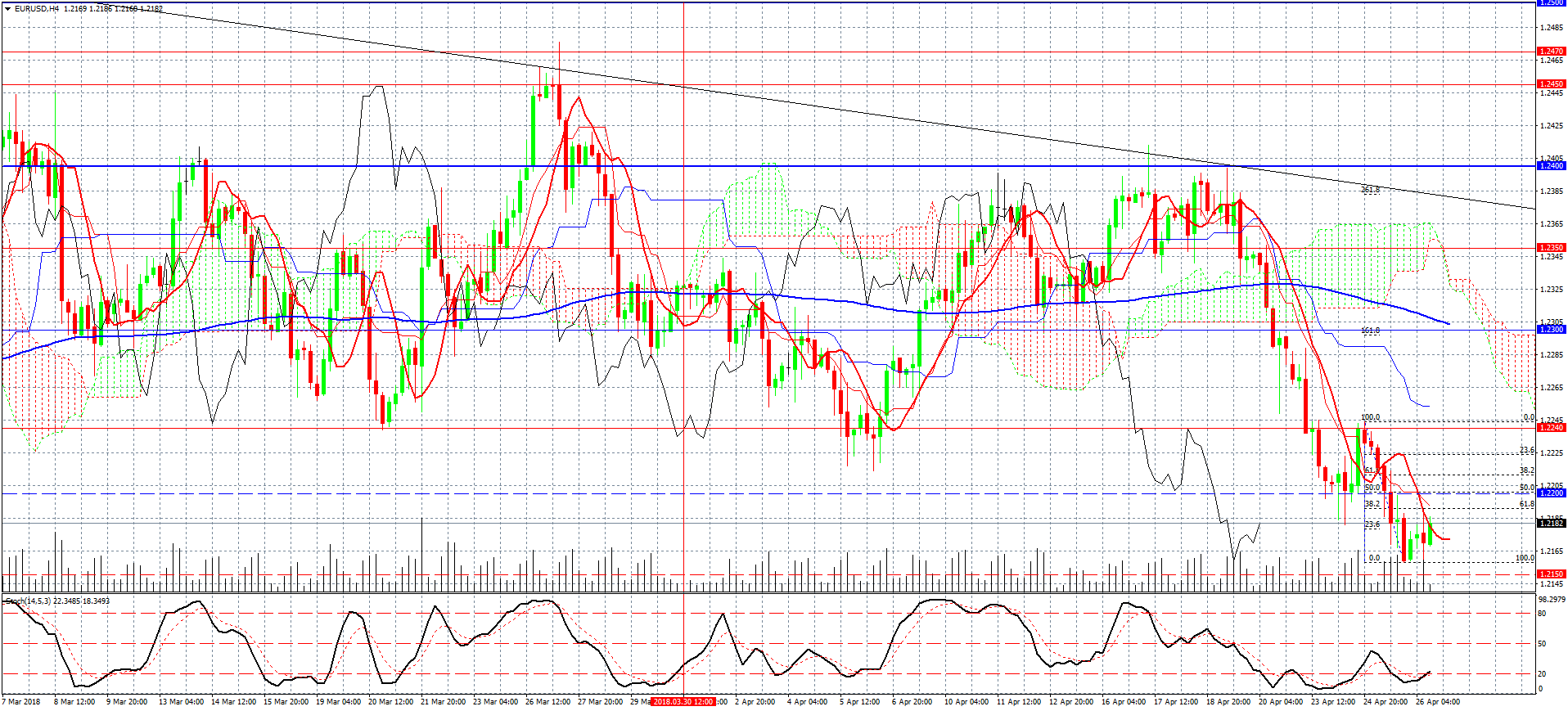Click the stochastic scale value 20
Screen dimensions: 1568x711
coord(1543,674)
